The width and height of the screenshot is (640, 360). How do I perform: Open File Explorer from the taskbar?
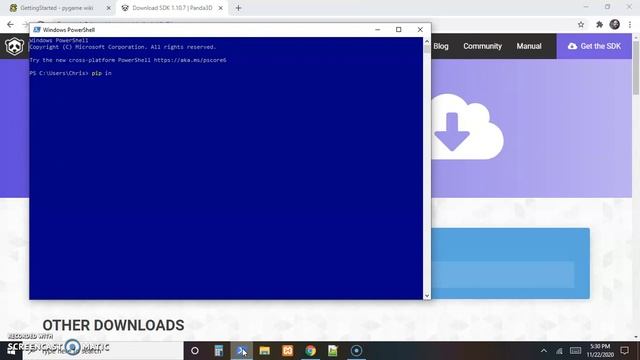[x=264, y=351]
